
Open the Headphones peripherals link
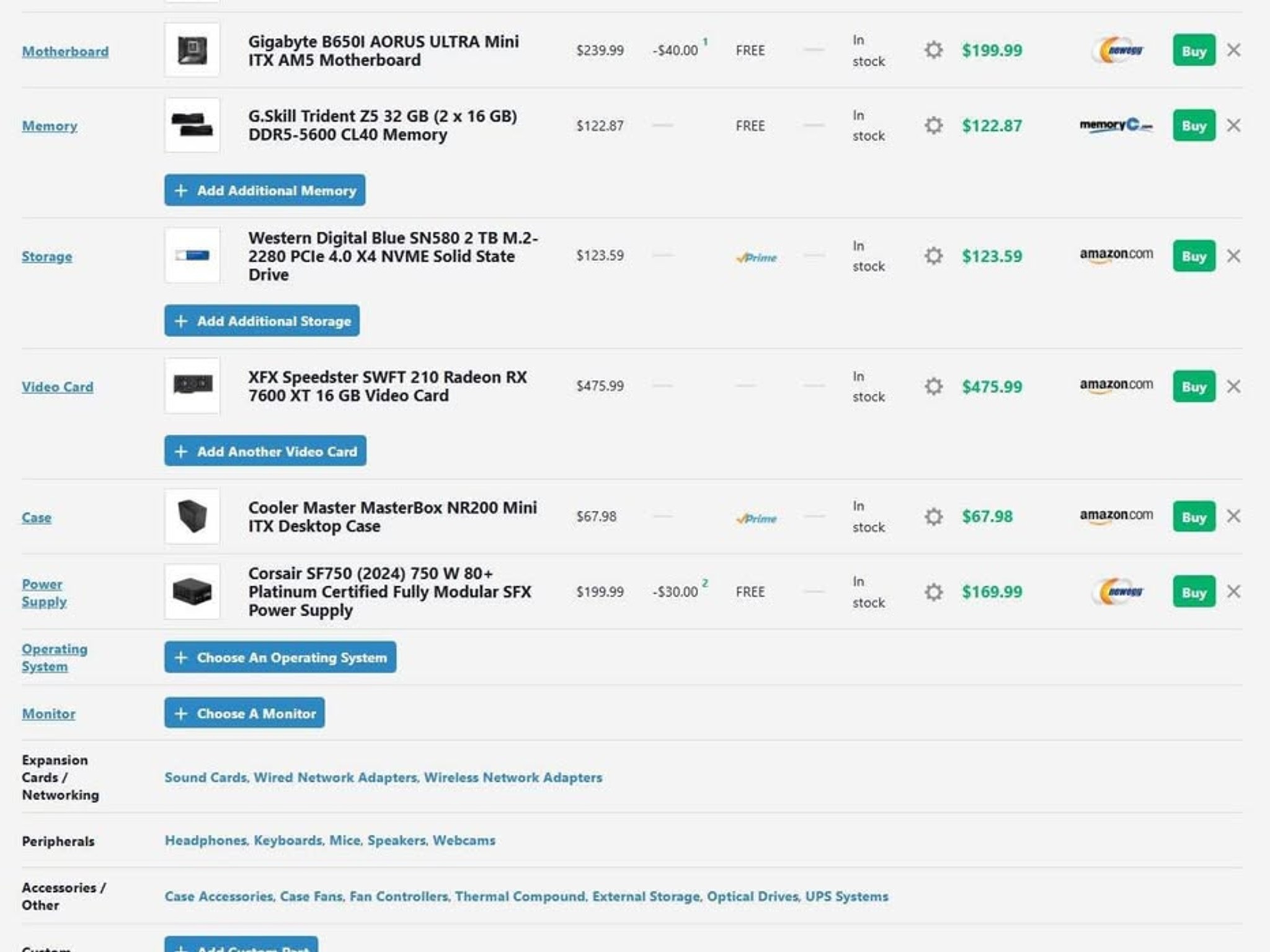coord(205,840)
